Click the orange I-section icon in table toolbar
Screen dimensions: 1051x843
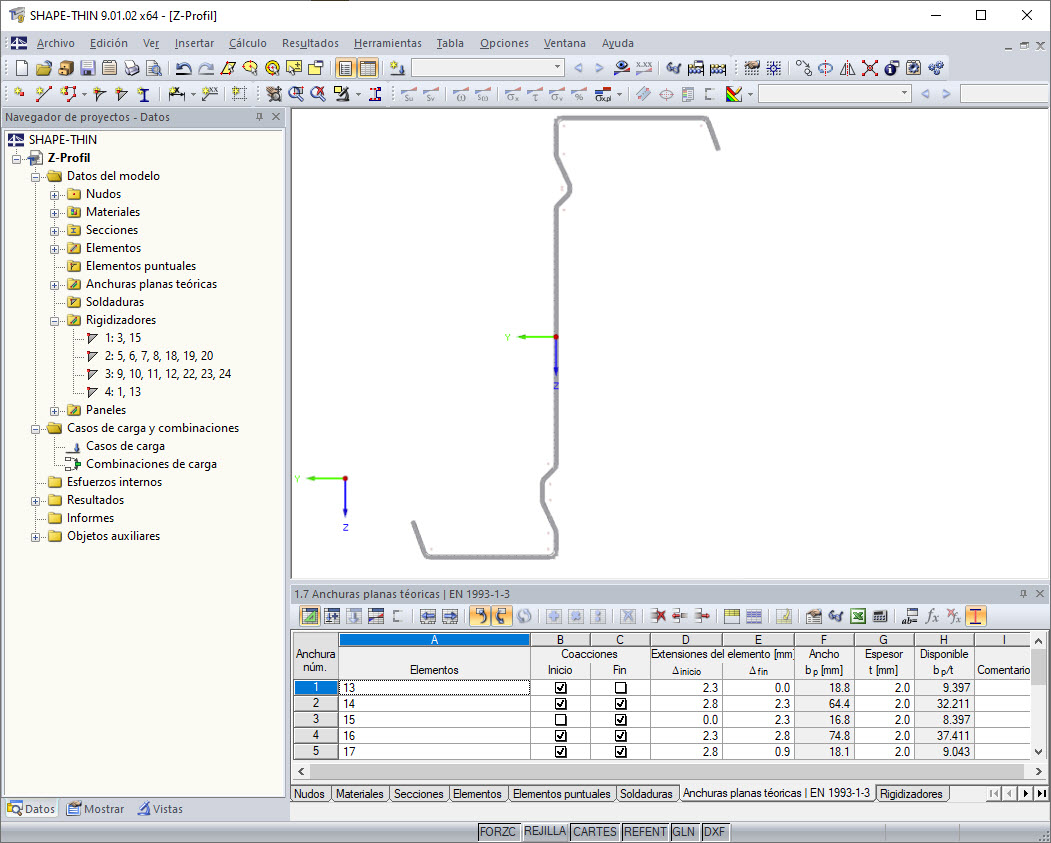976,616
